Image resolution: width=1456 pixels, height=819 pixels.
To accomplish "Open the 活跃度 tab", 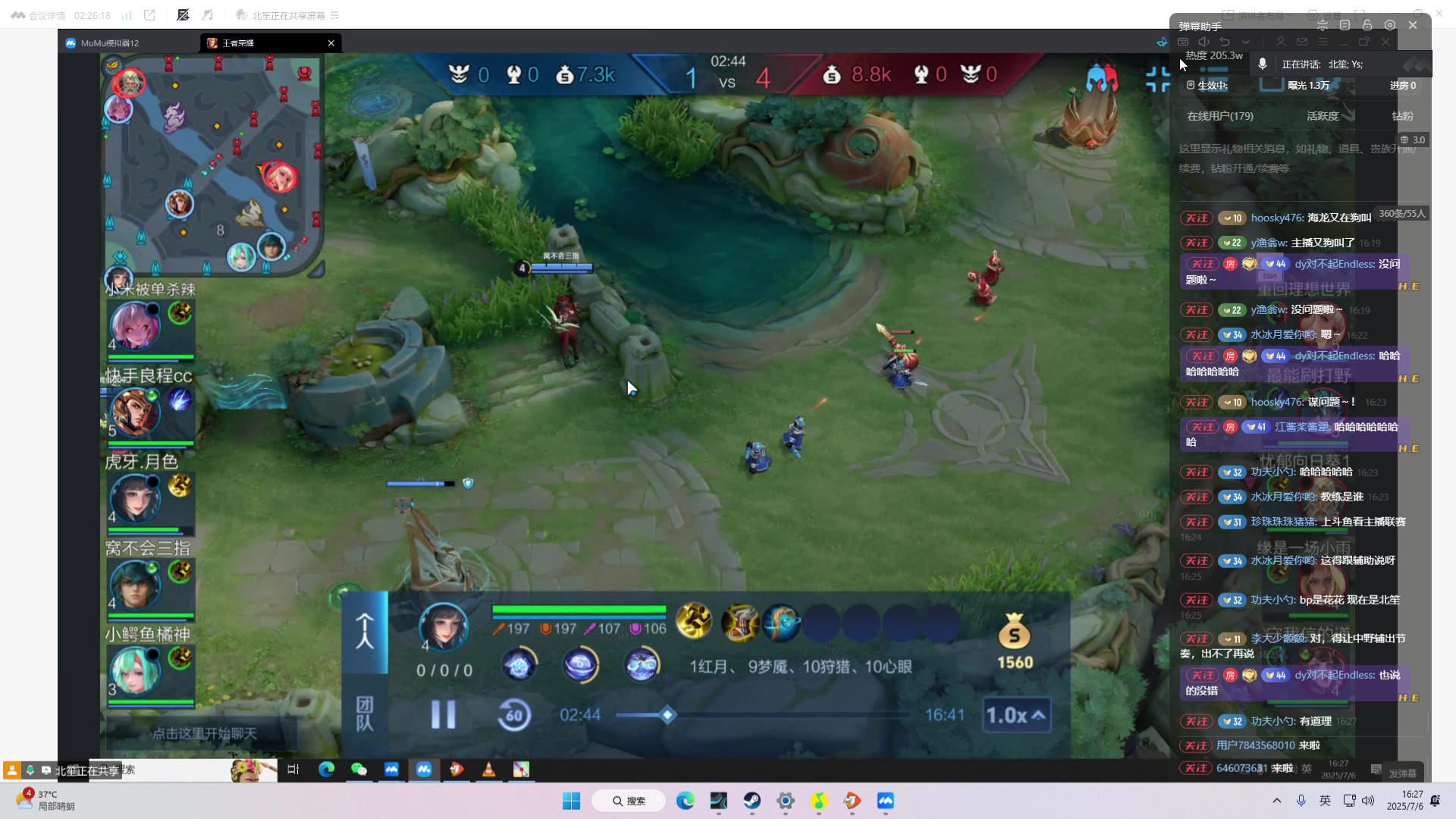I will point(1323,116).
